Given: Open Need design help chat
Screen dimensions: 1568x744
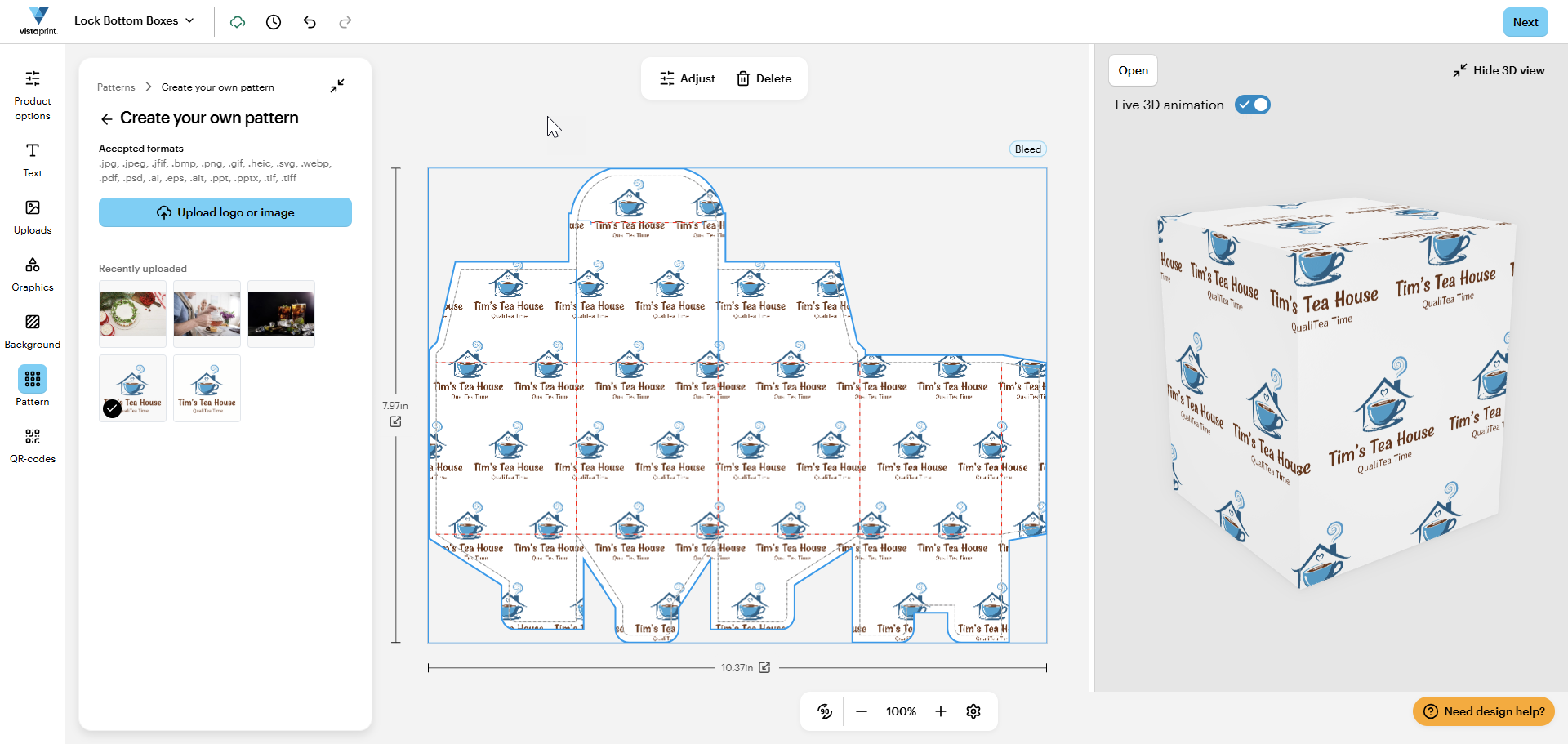Looking at the screenshot, I should pyautogui.click(x=1484, y=711).
